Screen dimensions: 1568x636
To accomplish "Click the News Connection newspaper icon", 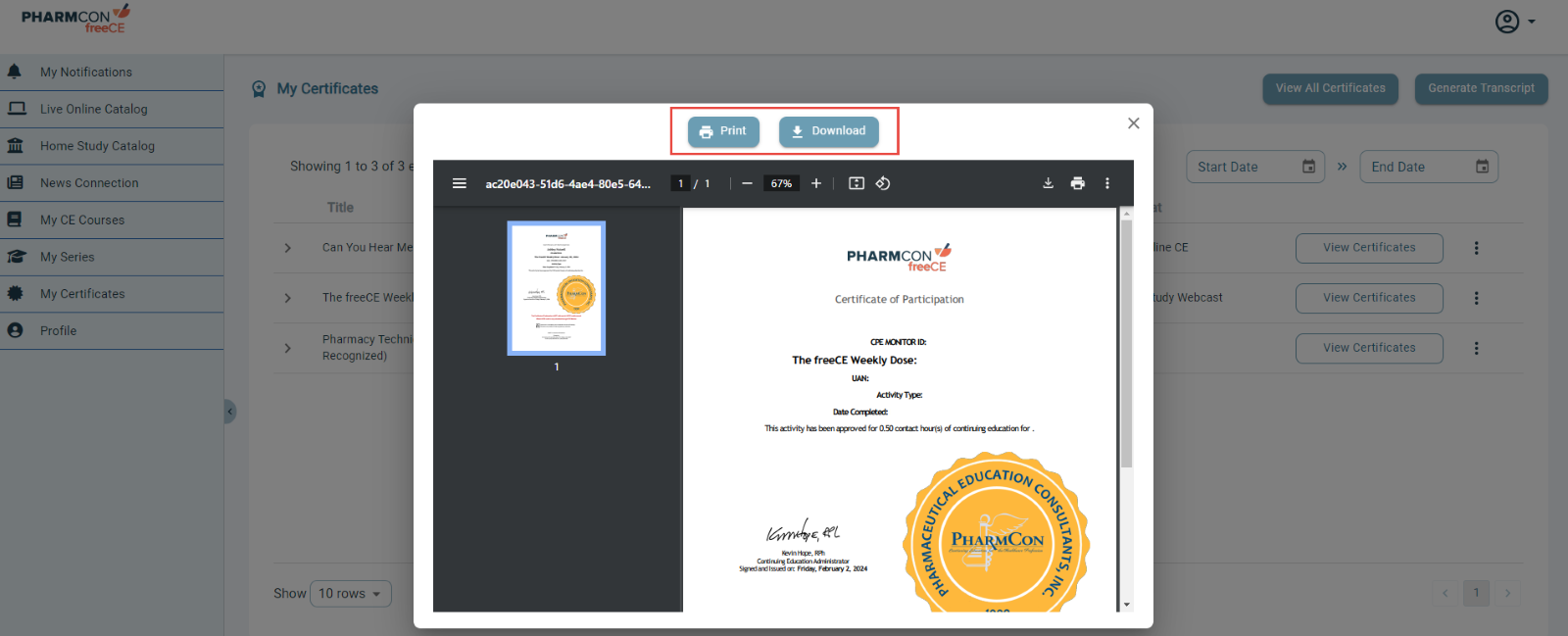I will click(15, 182).
